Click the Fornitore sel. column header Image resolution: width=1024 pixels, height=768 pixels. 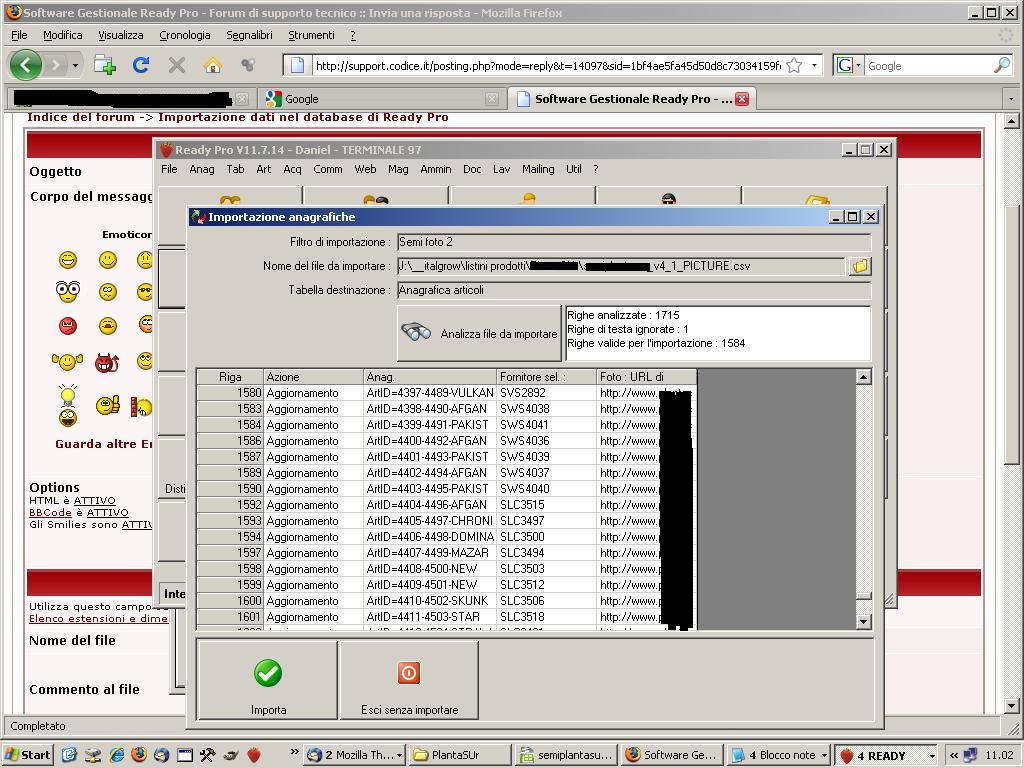click(x=546, y=377)
